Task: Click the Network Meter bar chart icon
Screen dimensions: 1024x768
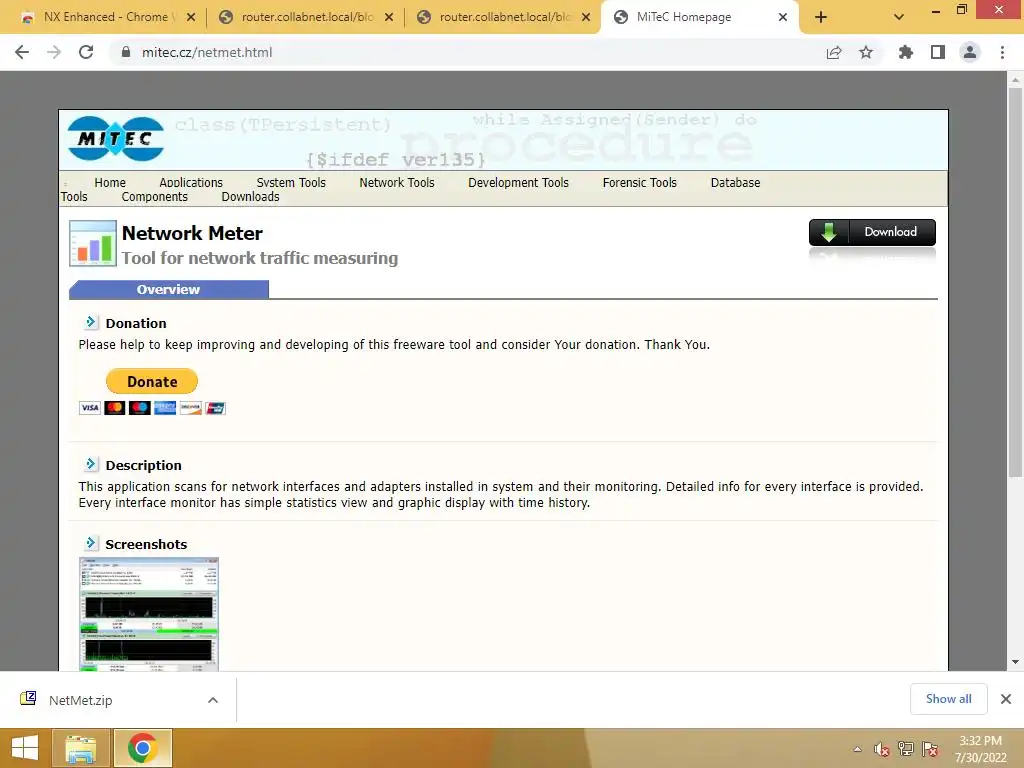Action: click(x=93, y=244)
